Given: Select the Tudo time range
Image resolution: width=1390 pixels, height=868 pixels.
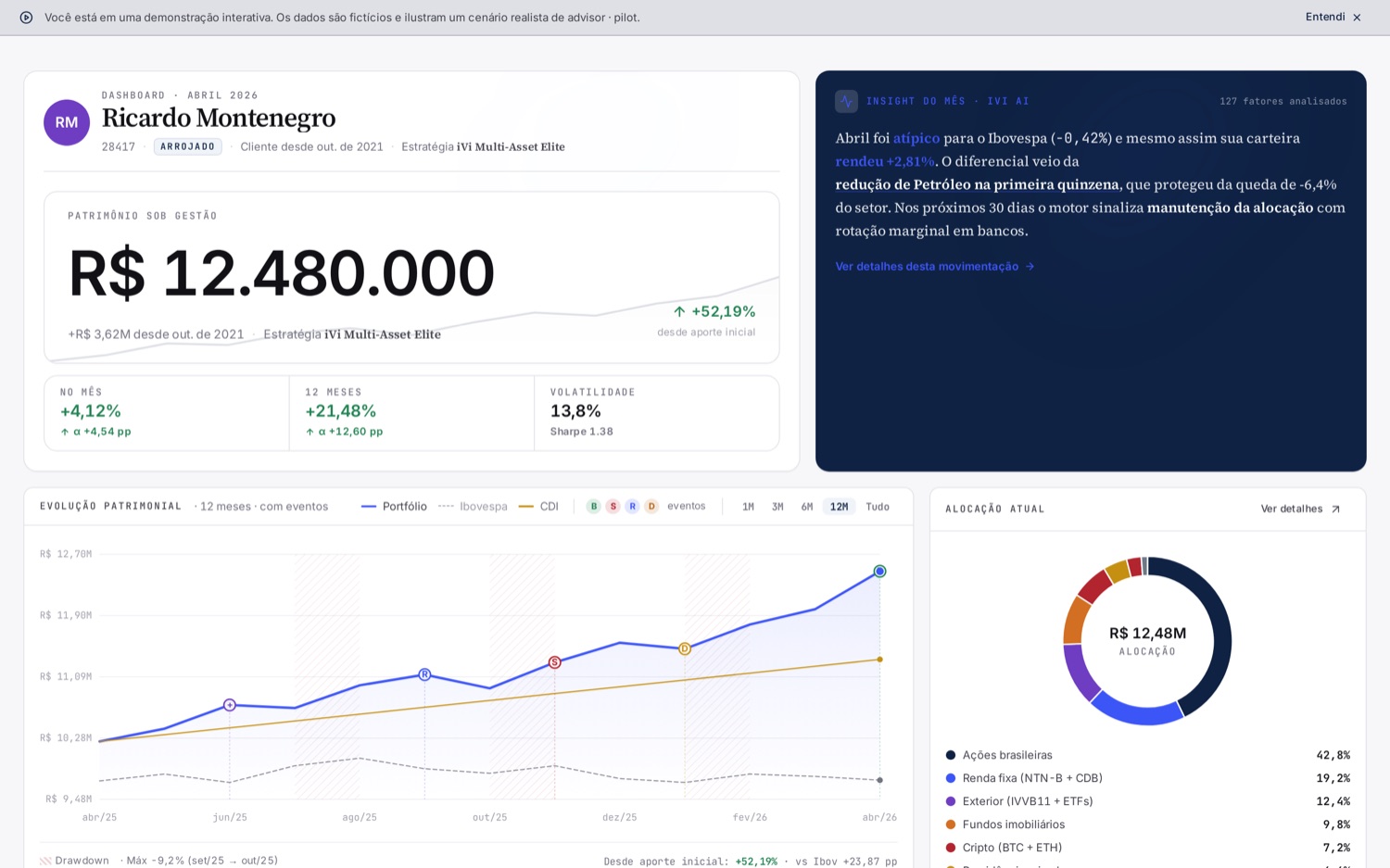Looking at the screenshot, I should click(878, 507).
